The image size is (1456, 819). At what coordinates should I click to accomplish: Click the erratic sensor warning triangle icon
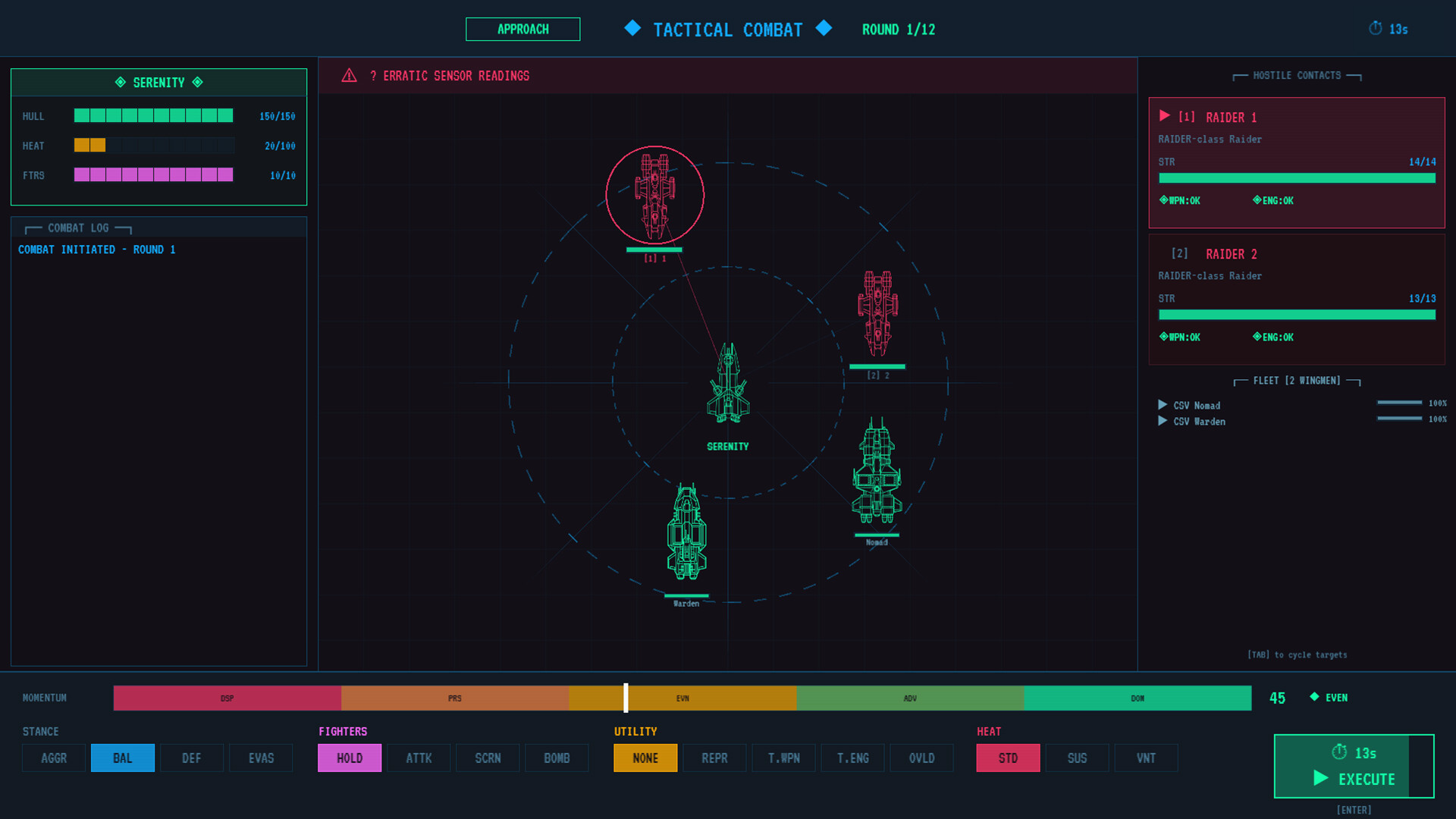pyautogui.click(x=349, y=76)
